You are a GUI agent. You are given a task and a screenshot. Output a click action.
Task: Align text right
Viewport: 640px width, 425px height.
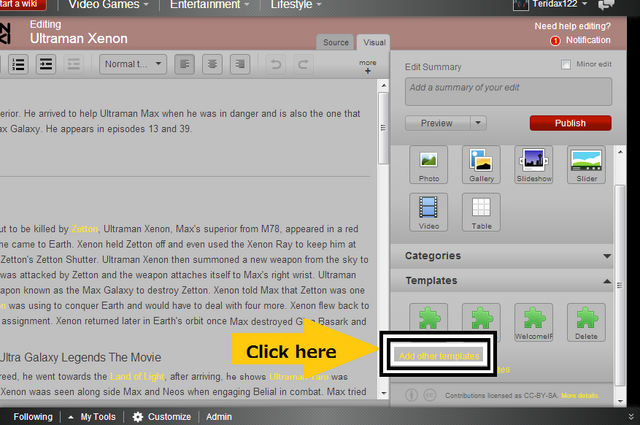(x=240, y=64)
